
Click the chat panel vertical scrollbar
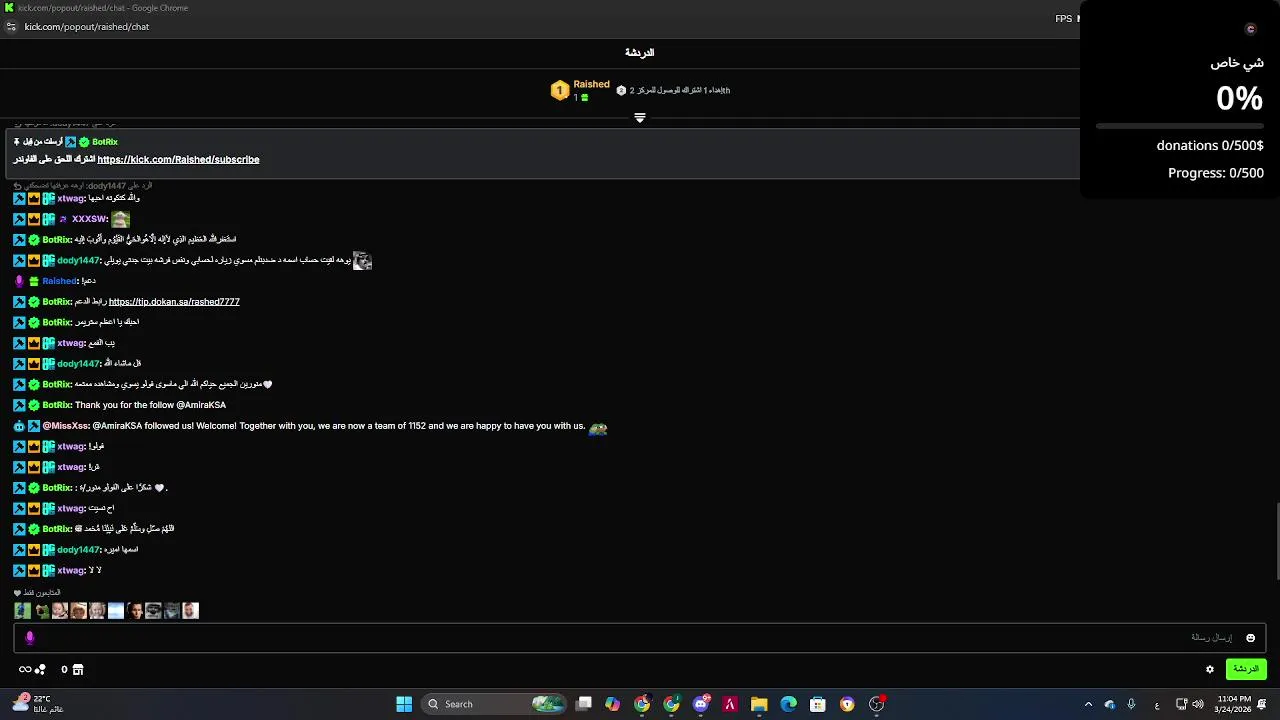[x=1276, y=540]
